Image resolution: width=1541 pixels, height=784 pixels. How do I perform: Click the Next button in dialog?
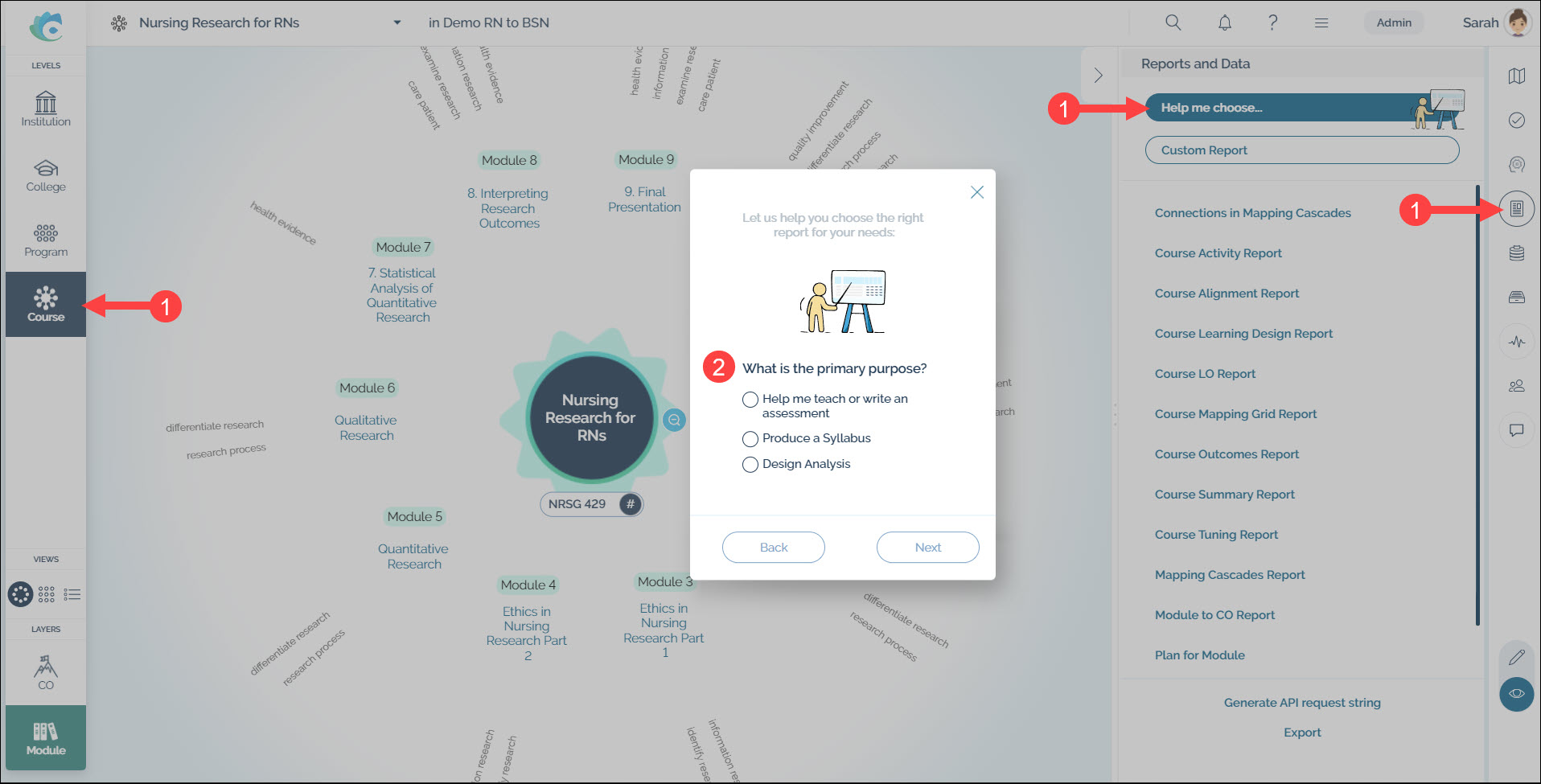tap(928, 548)
